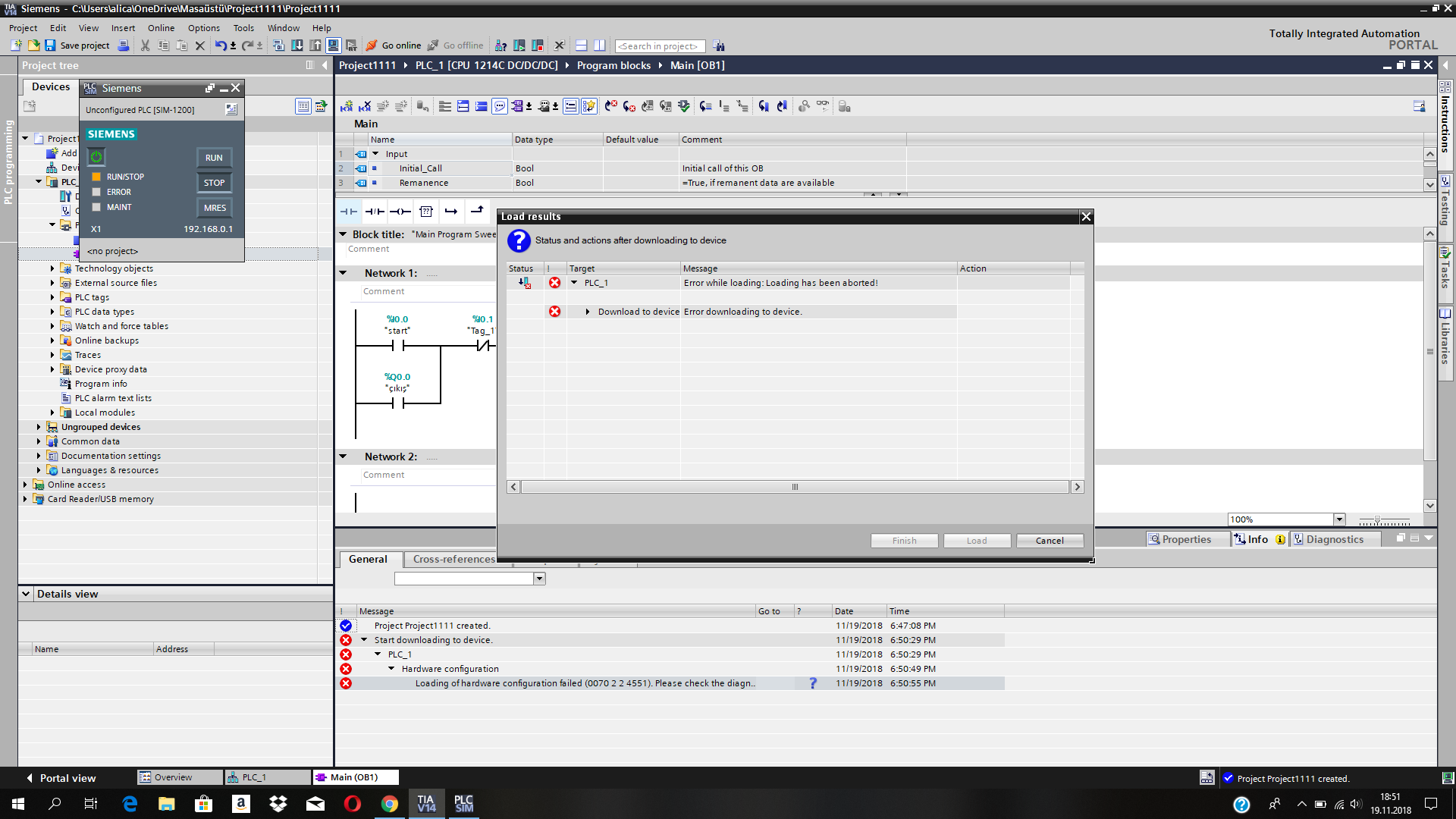Screen dimensions: 1456x819
Task: Click the stop CPU icon
Action: pyautogui.click(x=538, y=45)
